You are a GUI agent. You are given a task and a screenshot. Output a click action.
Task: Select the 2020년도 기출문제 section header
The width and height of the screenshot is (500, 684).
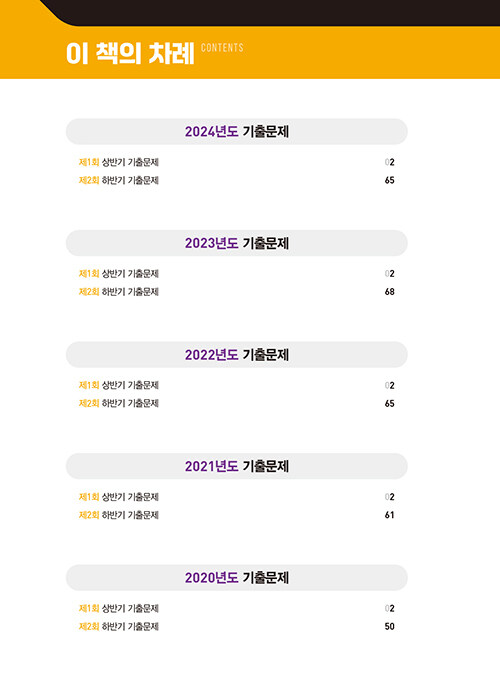pyautogui.click(x=236, y=578)
